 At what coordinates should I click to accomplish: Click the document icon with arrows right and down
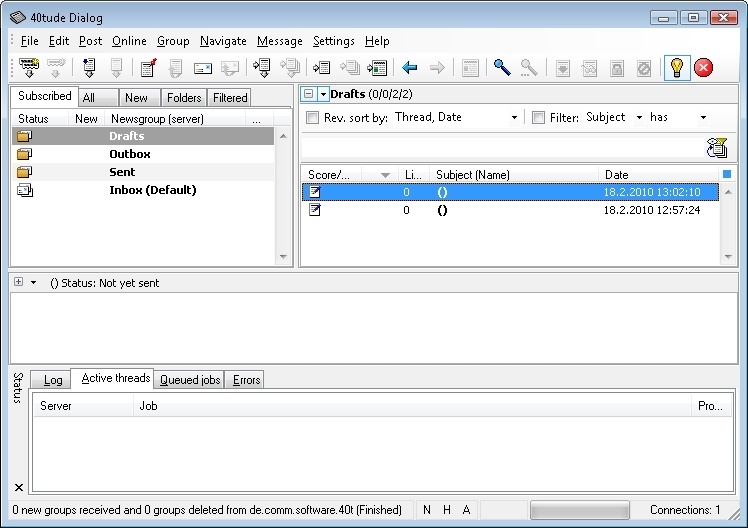pyautogui.click(x=262, y=68)
